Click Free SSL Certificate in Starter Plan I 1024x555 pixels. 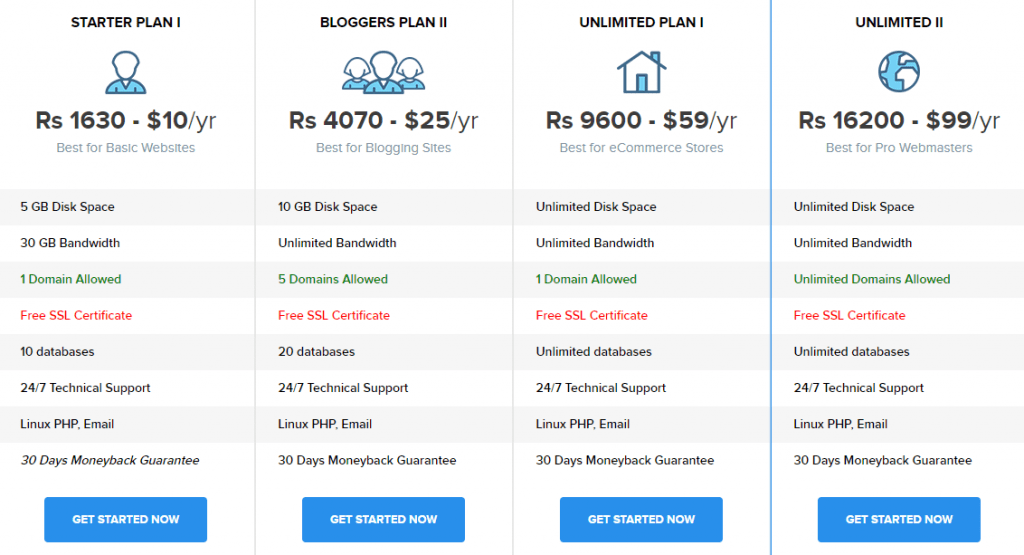point(76,315)
